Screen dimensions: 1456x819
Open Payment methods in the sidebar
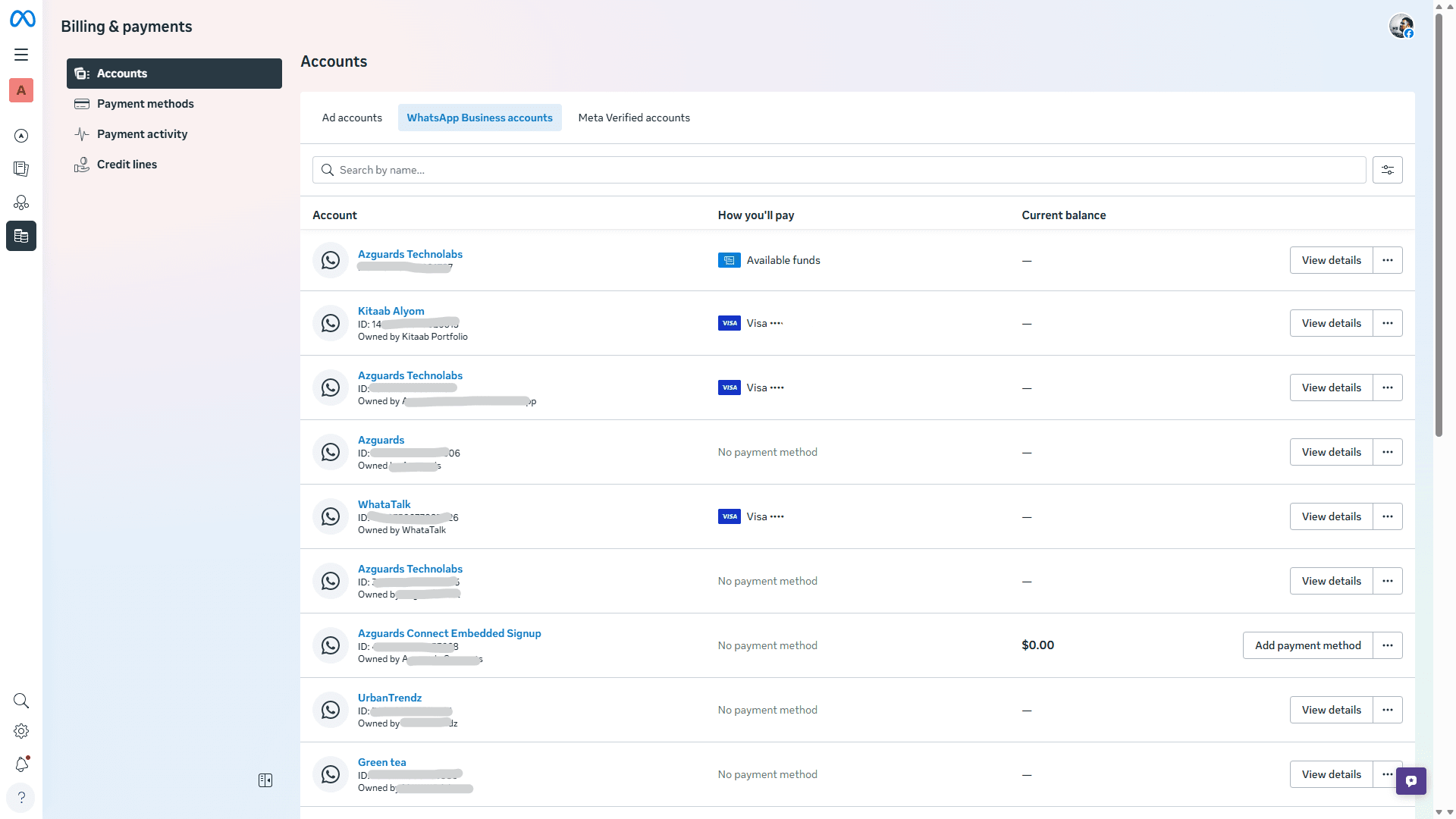(x=174, y=104)
